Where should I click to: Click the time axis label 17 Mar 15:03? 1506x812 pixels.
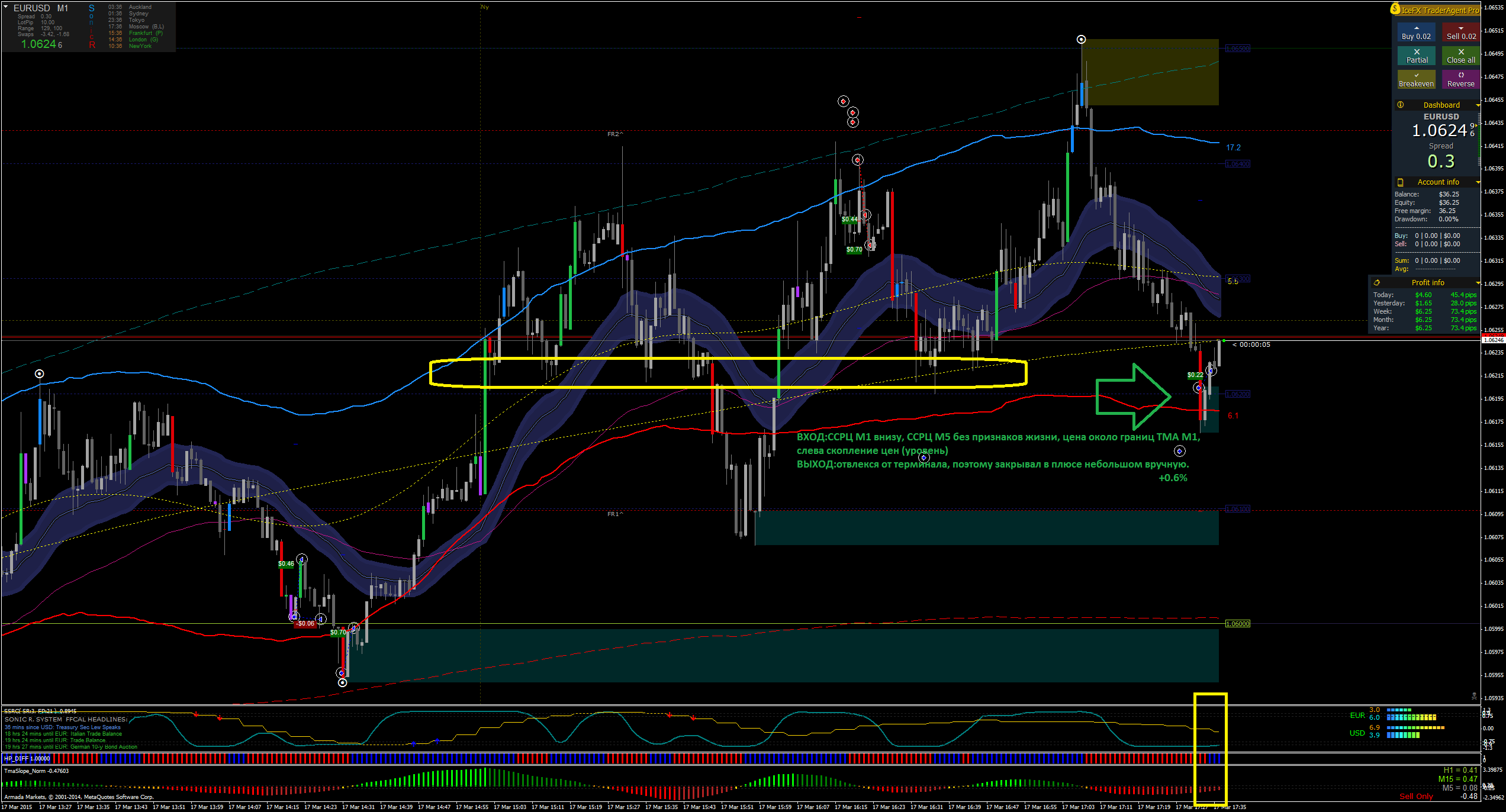510,807
